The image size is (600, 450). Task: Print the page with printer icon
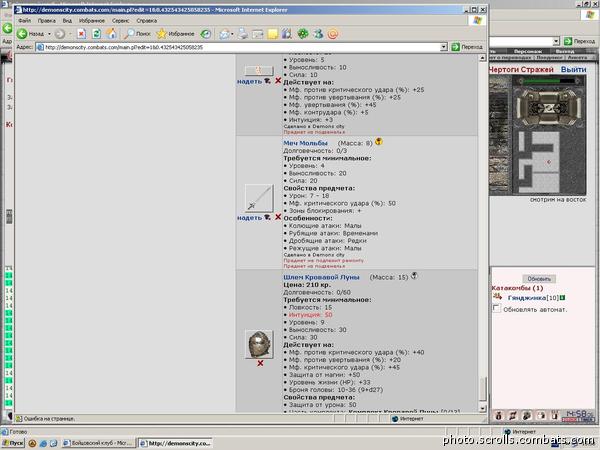(243, 34)
